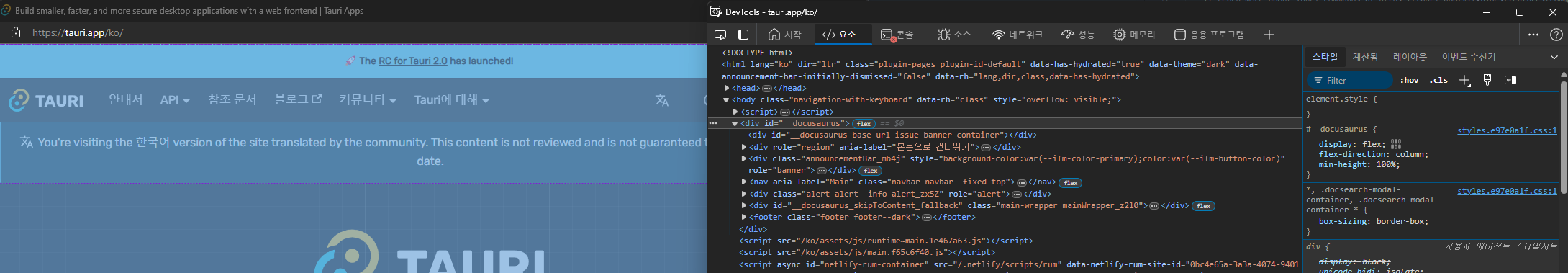Screen dimensions: 1568x273
Task: Click the plus icon to add more tools
Action: [1269, 35]
